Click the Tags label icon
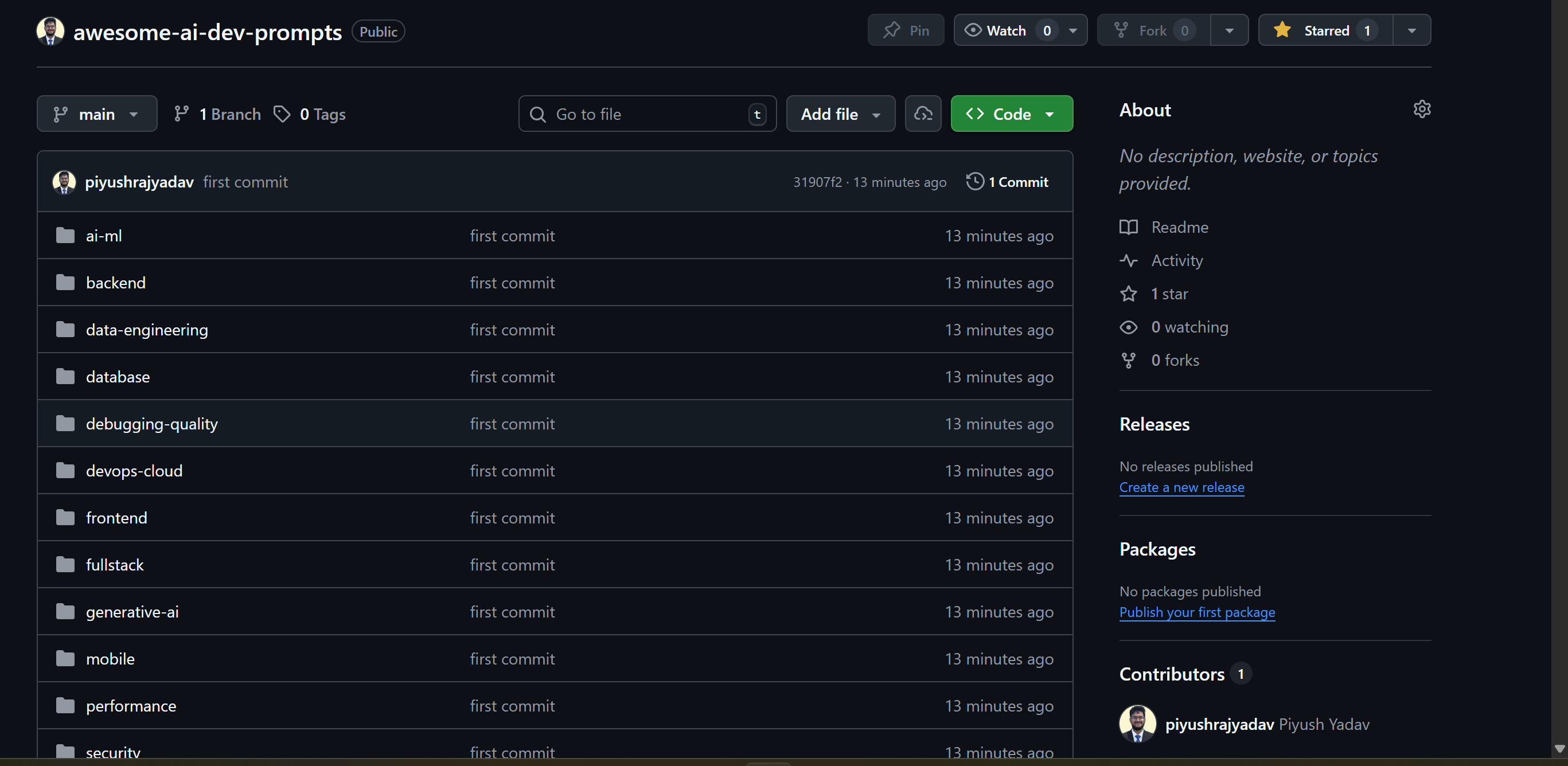Screen dimensions: 1568x766 click(x=282, y=114)
